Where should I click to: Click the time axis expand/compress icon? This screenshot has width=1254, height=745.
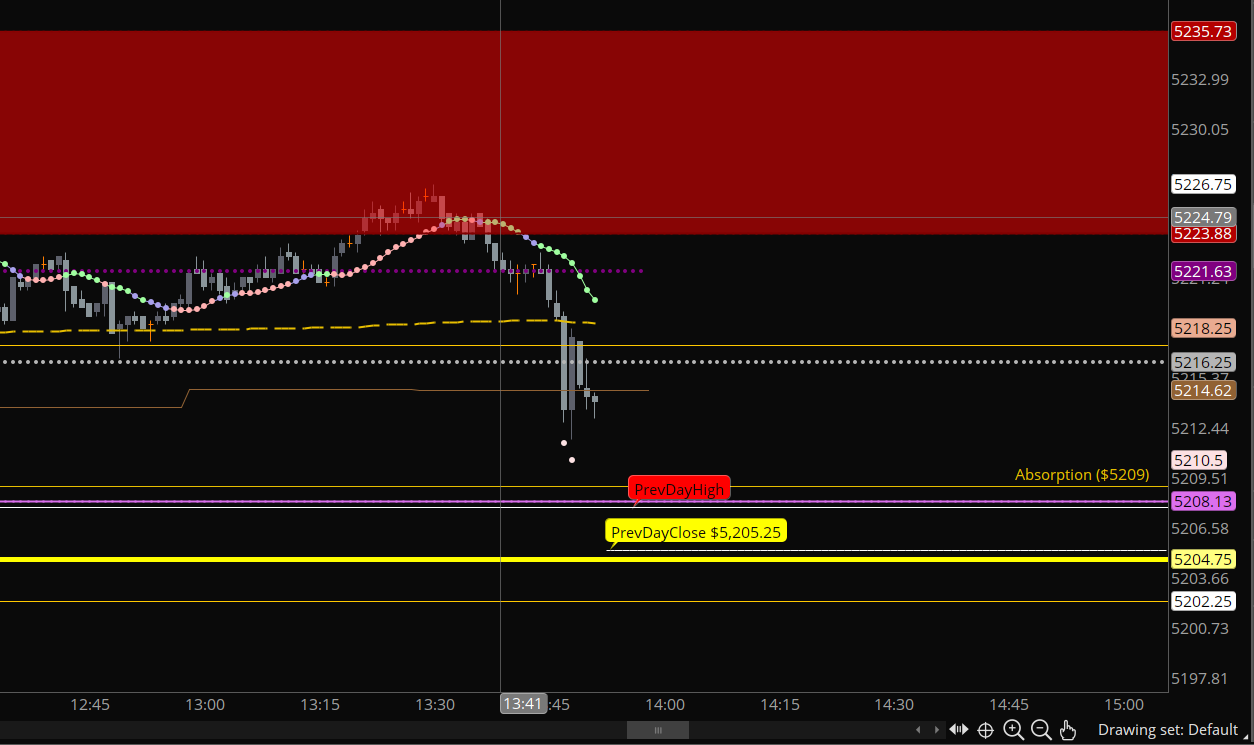coord(958,730)
